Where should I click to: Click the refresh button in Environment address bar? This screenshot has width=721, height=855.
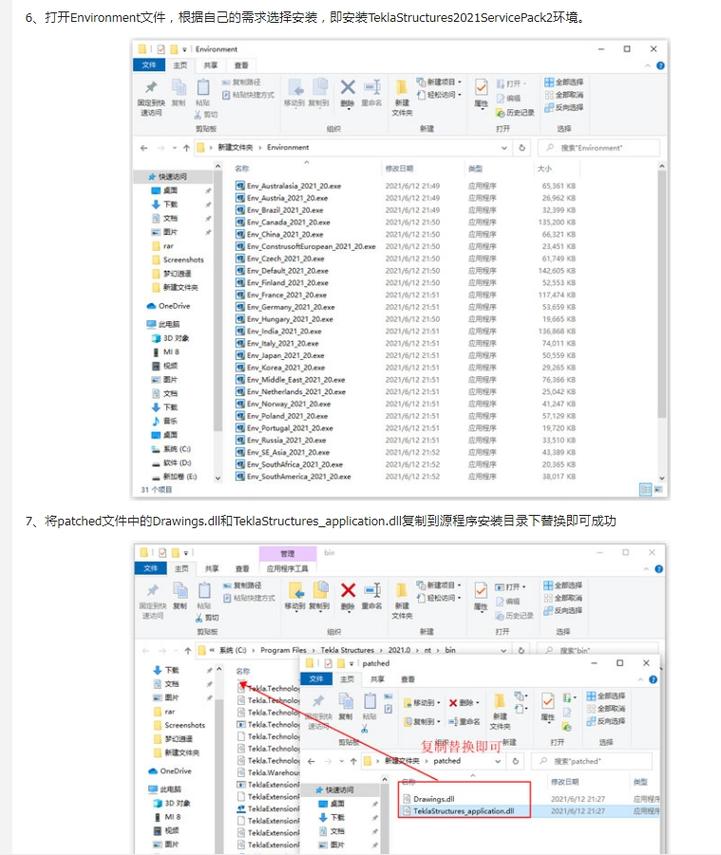click(521, 148)
